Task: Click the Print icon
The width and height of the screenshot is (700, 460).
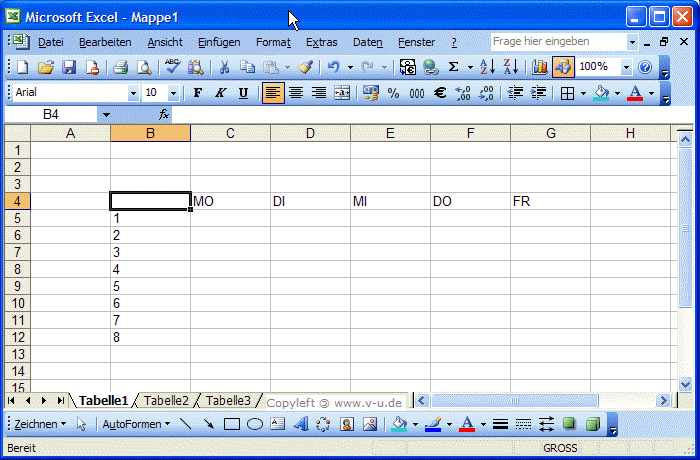Action: 121,67
